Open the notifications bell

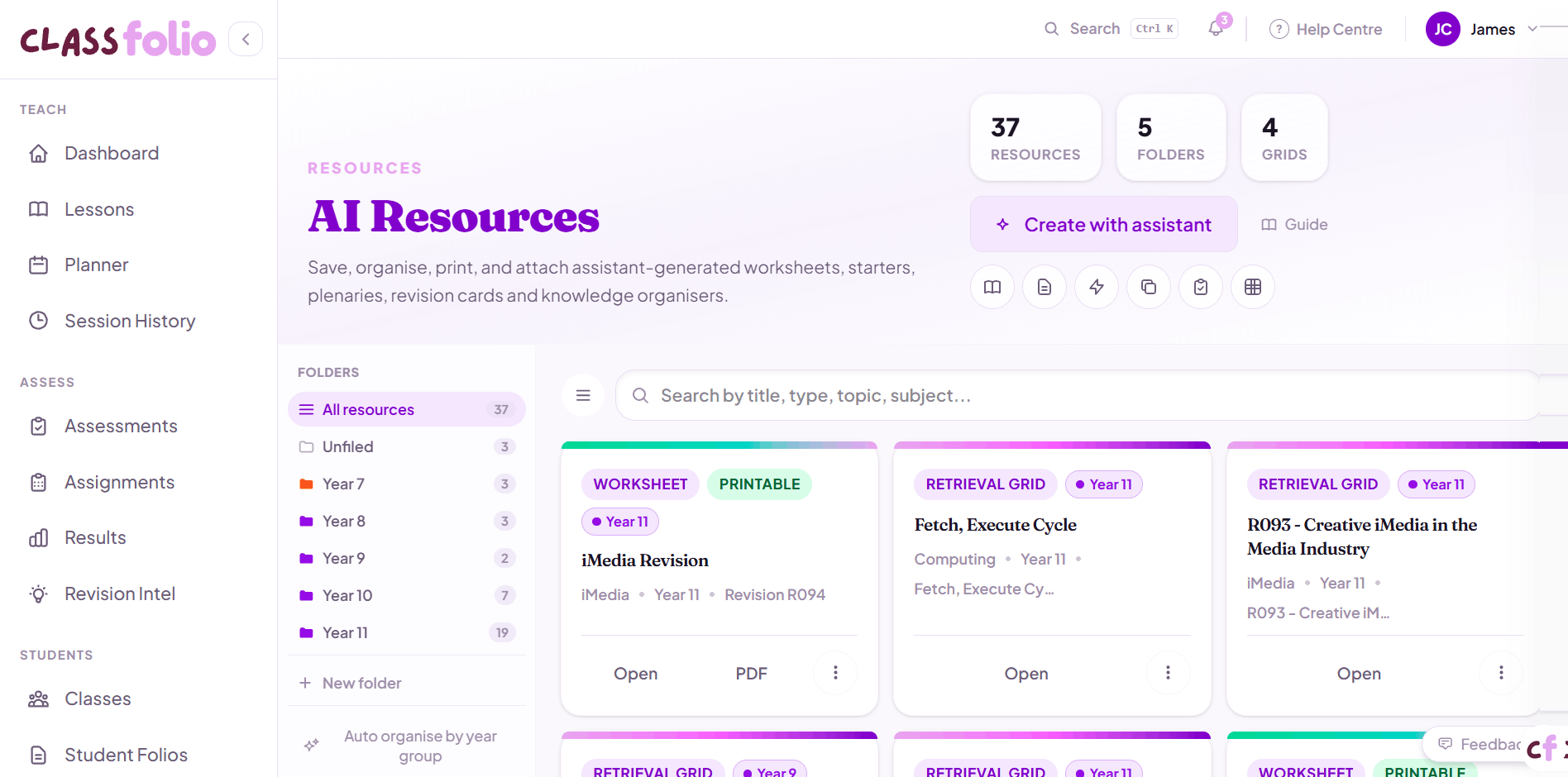1216,28
